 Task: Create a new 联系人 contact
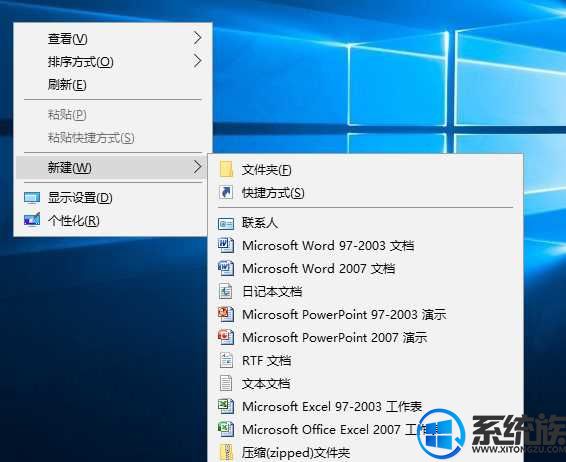point(365,223)
